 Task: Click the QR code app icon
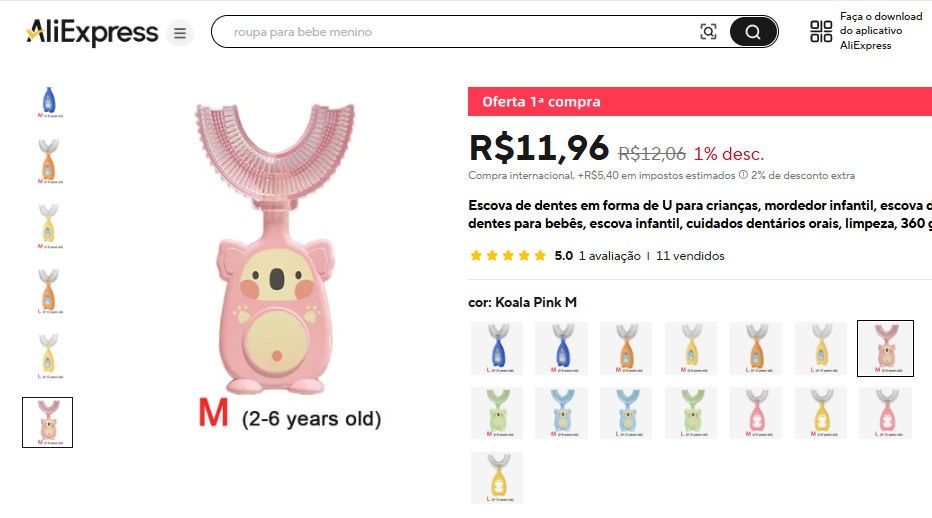(821, 32)
